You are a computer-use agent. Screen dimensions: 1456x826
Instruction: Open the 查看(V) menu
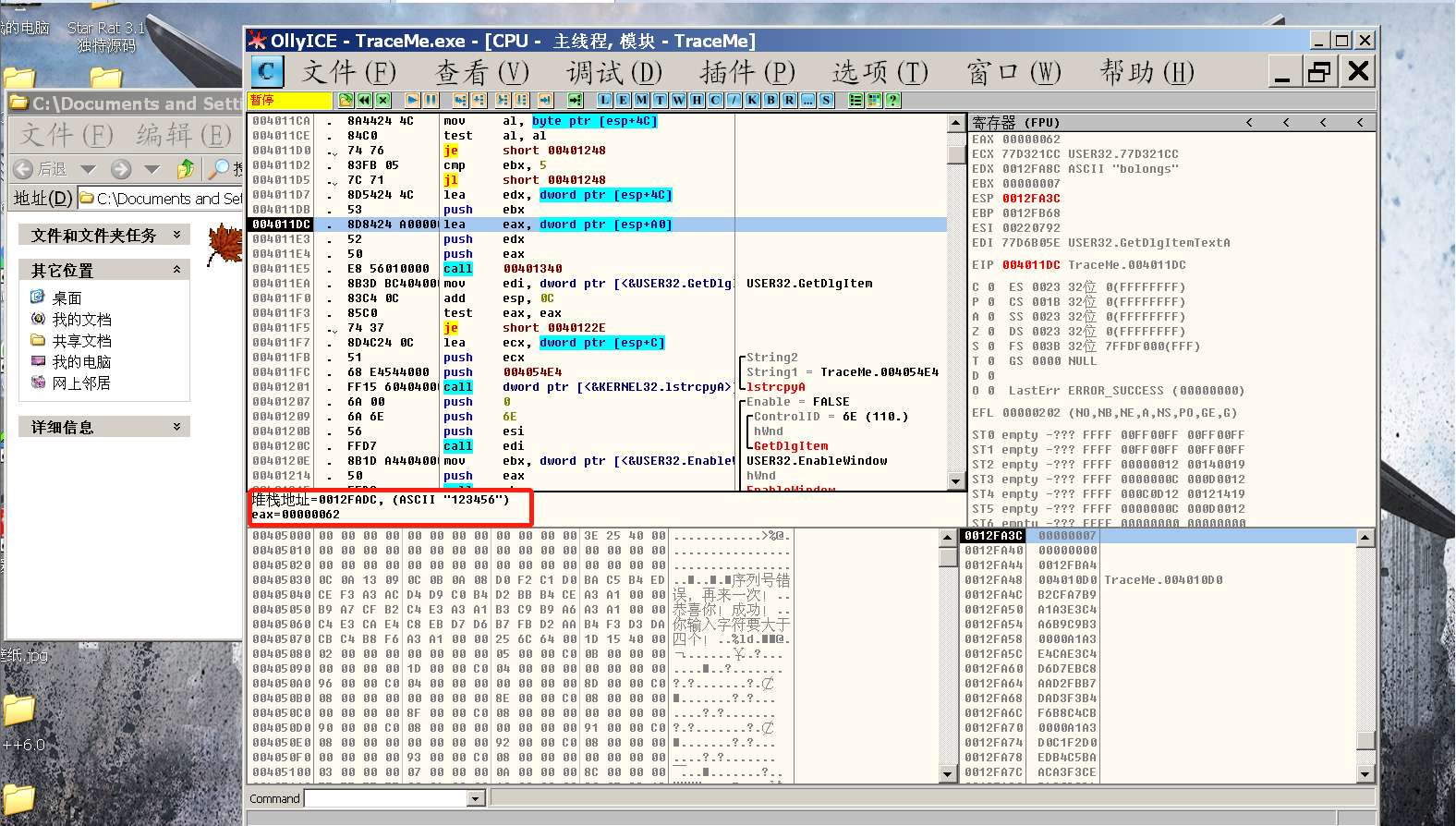pos(482,71)
